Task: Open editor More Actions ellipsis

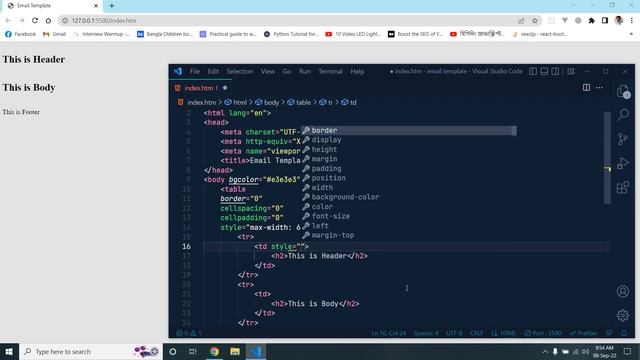Action: [599, 87]
